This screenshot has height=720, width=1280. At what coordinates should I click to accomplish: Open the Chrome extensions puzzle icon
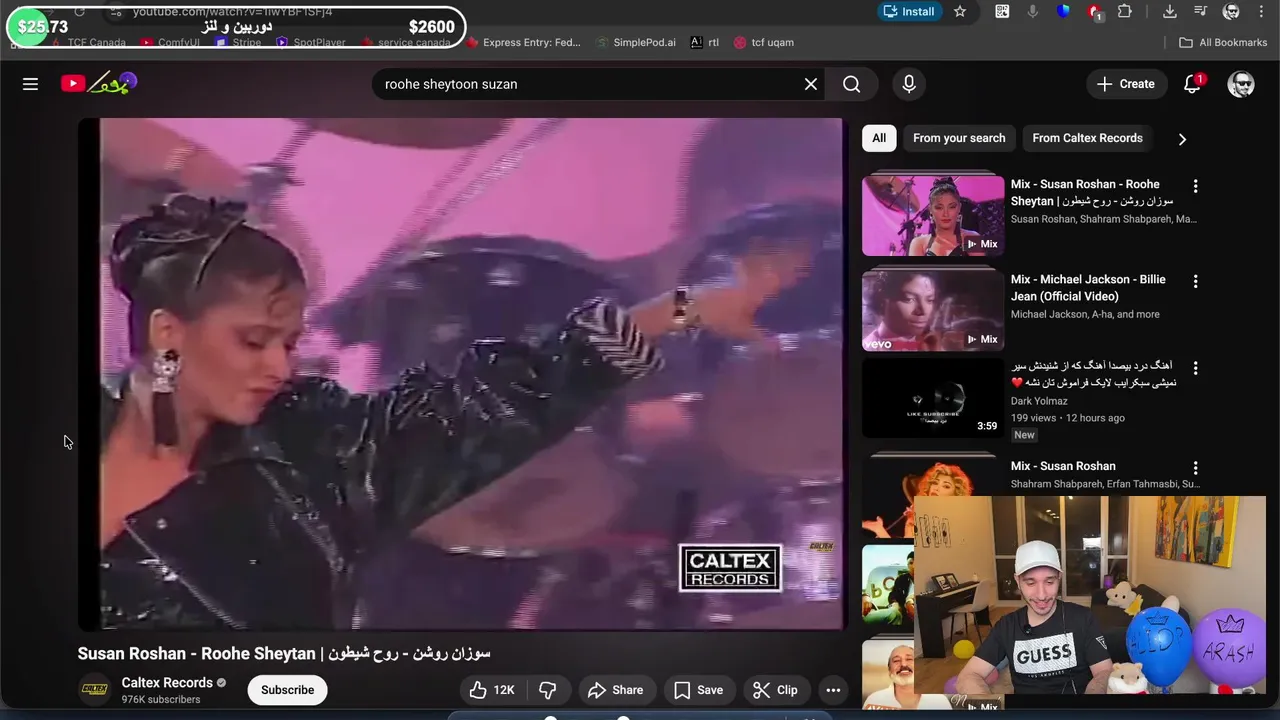(x=1125, y=11)
